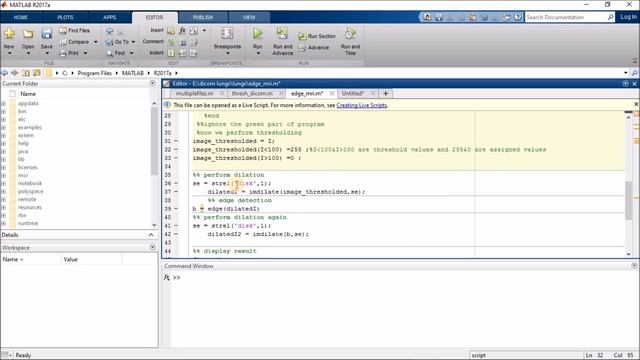The image size is (640, 360).
Task: Toggle breakpoint dash on line 39
Action: [176, 209]
